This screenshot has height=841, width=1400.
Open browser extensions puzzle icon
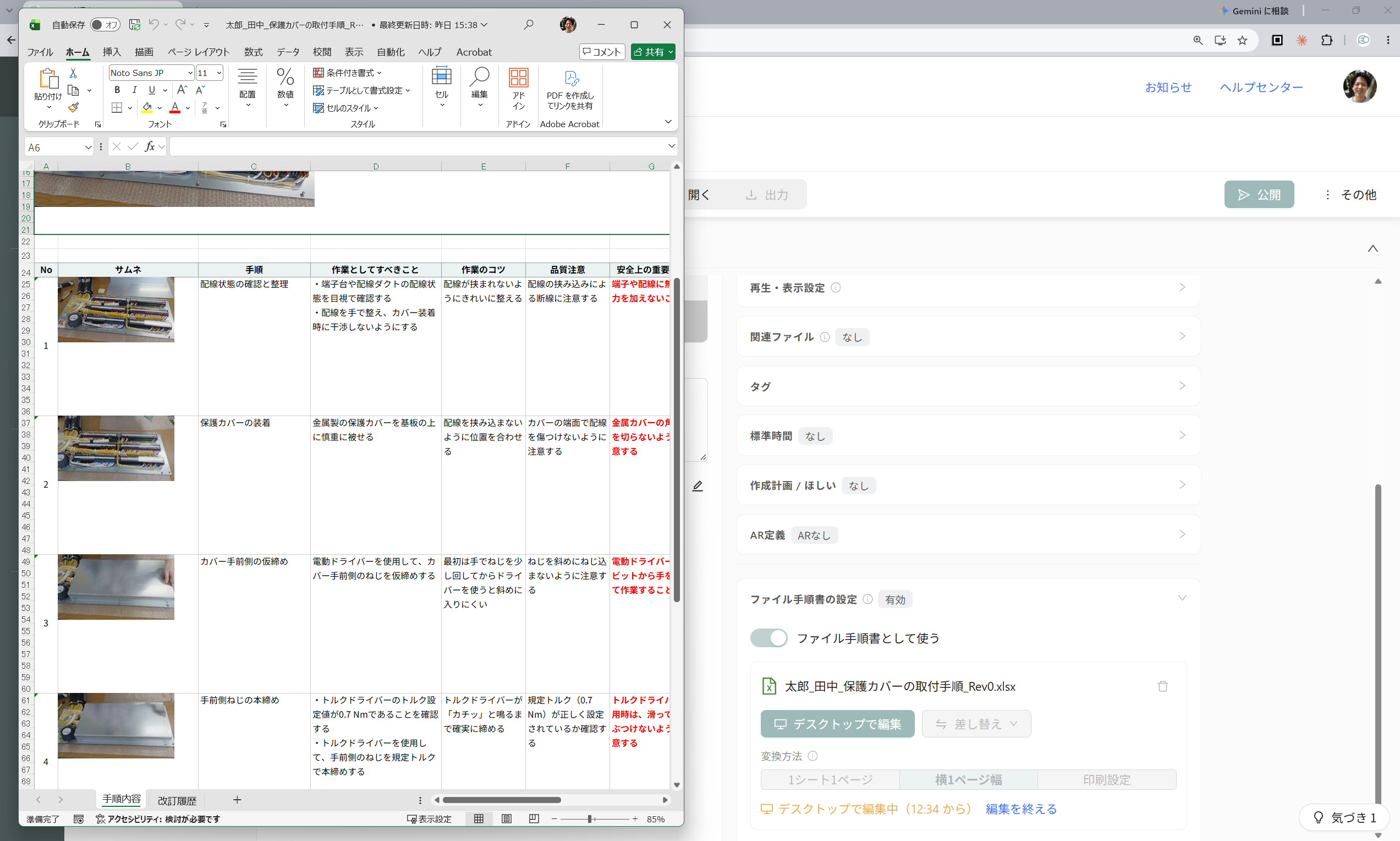1326,40
